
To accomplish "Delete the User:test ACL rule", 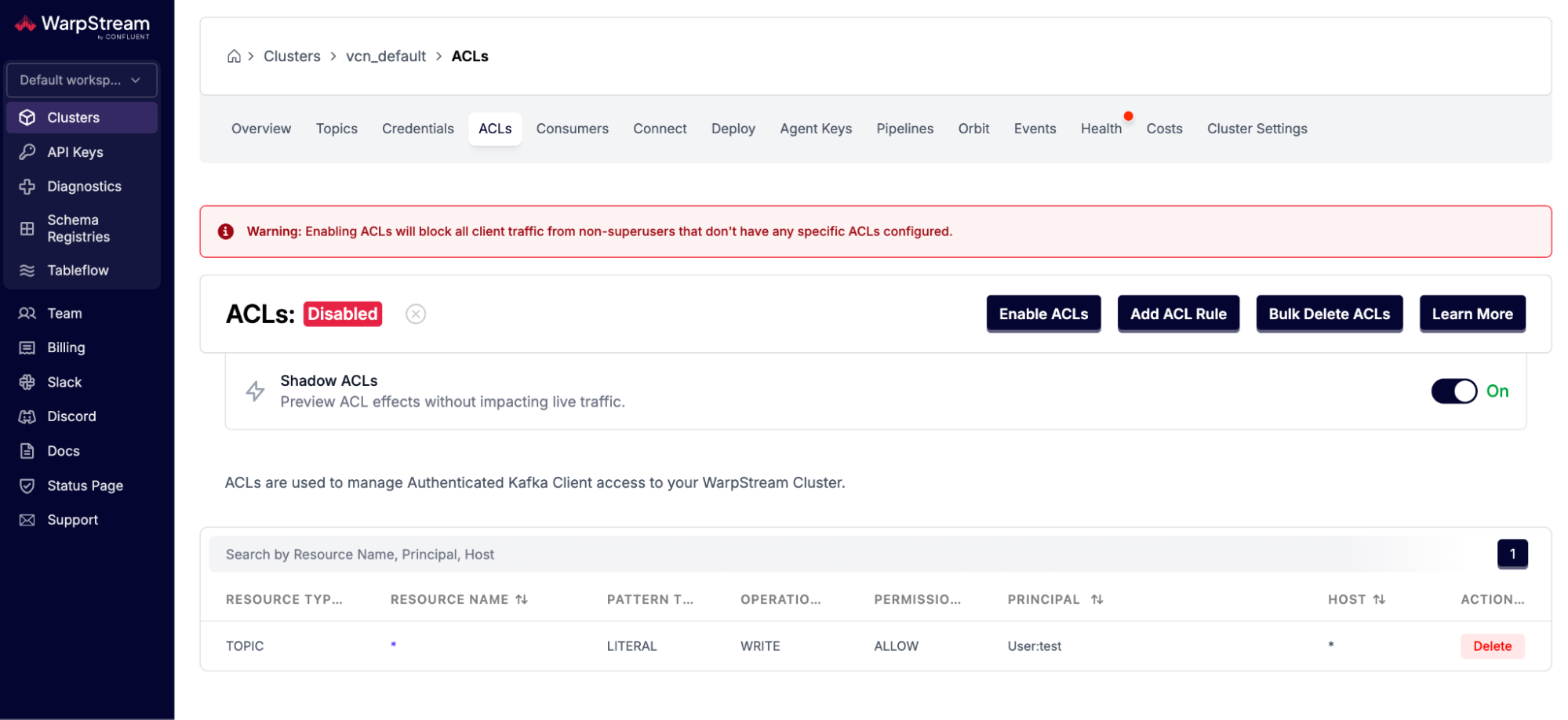I will pos(1491,646).
